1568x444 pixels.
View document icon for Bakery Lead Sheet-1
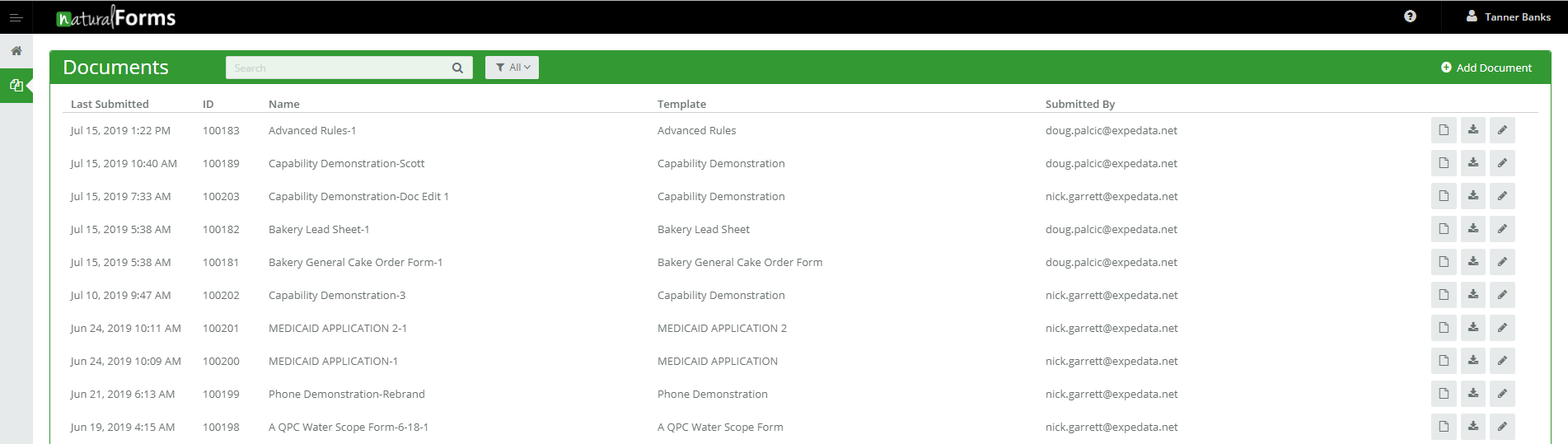pos(1444,229)
